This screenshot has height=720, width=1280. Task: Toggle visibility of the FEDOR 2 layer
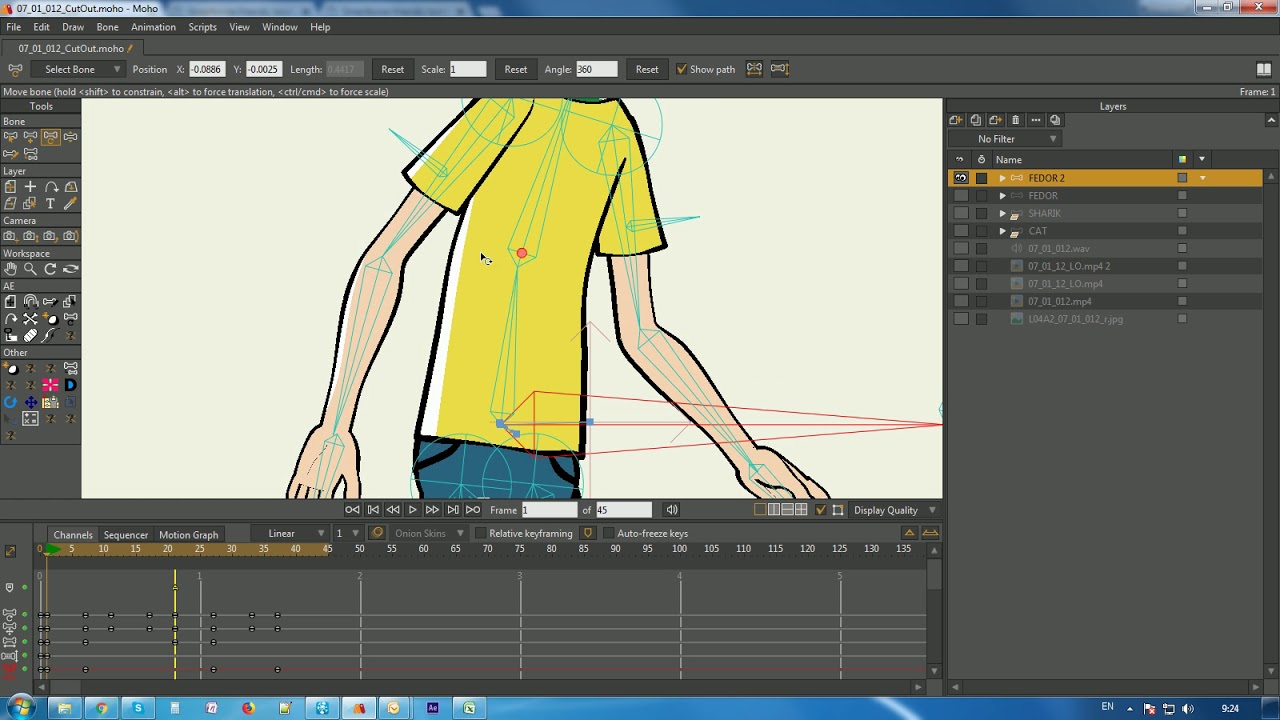coord(961,178)
